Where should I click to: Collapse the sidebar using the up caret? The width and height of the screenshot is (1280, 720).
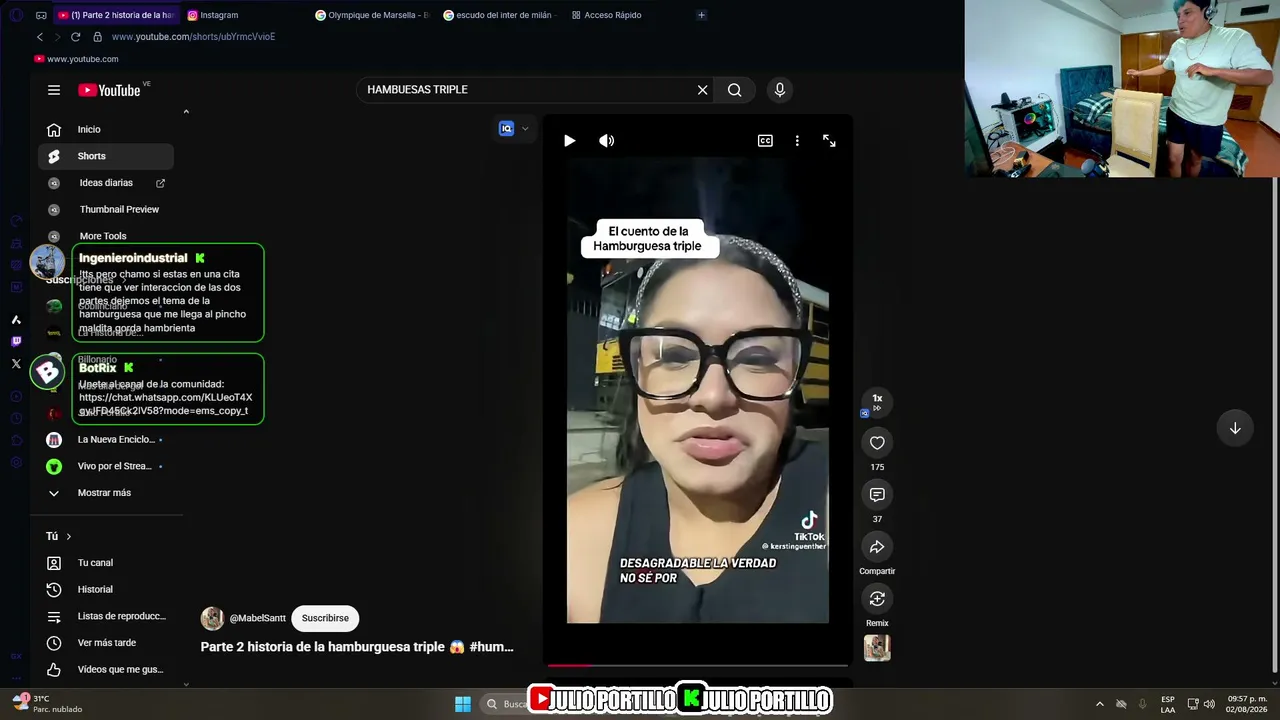pyautogui.click(x=186, y=112)
